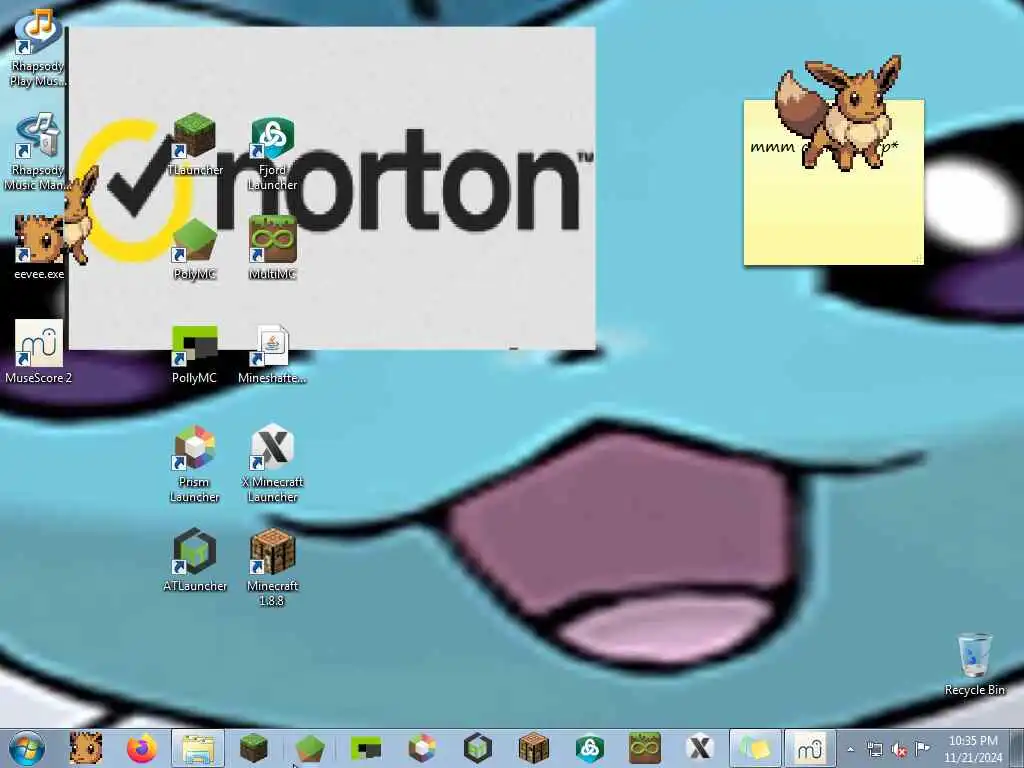Open Firefox from the taskbar
The height and width of the screenshot is (768, 1024).
[142, 748]
